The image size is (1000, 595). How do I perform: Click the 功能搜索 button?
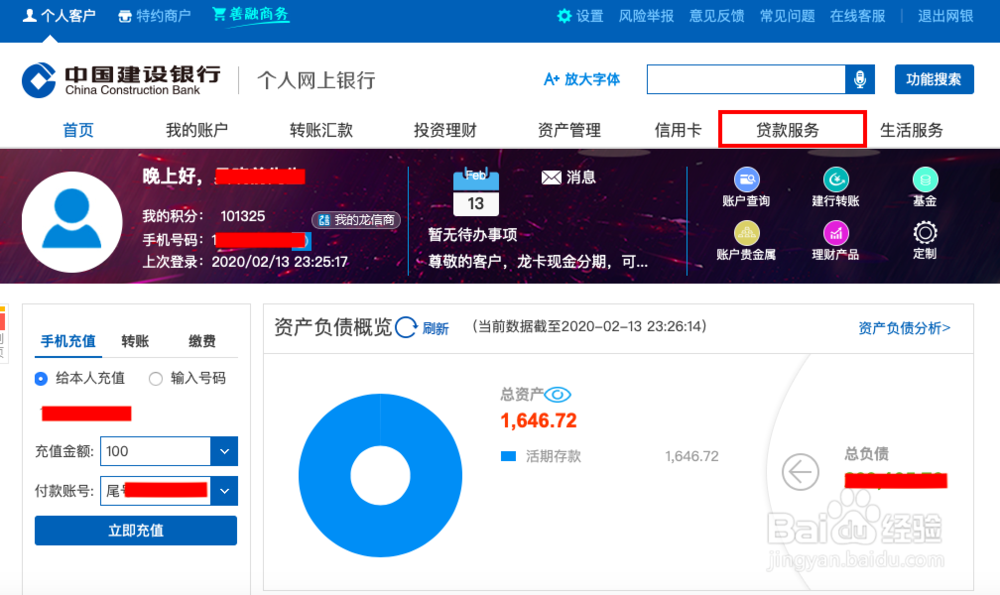(934, 79)
